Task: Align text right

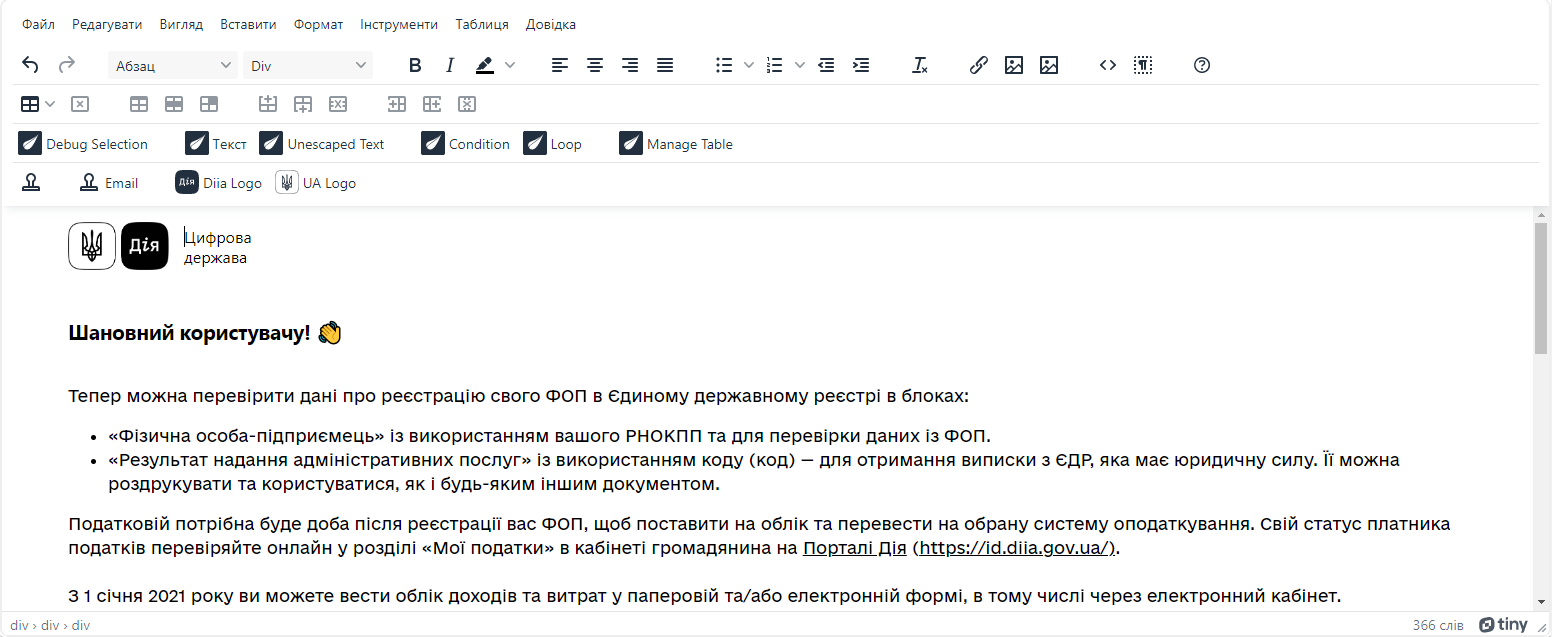Action: click(x=630, y=65)
